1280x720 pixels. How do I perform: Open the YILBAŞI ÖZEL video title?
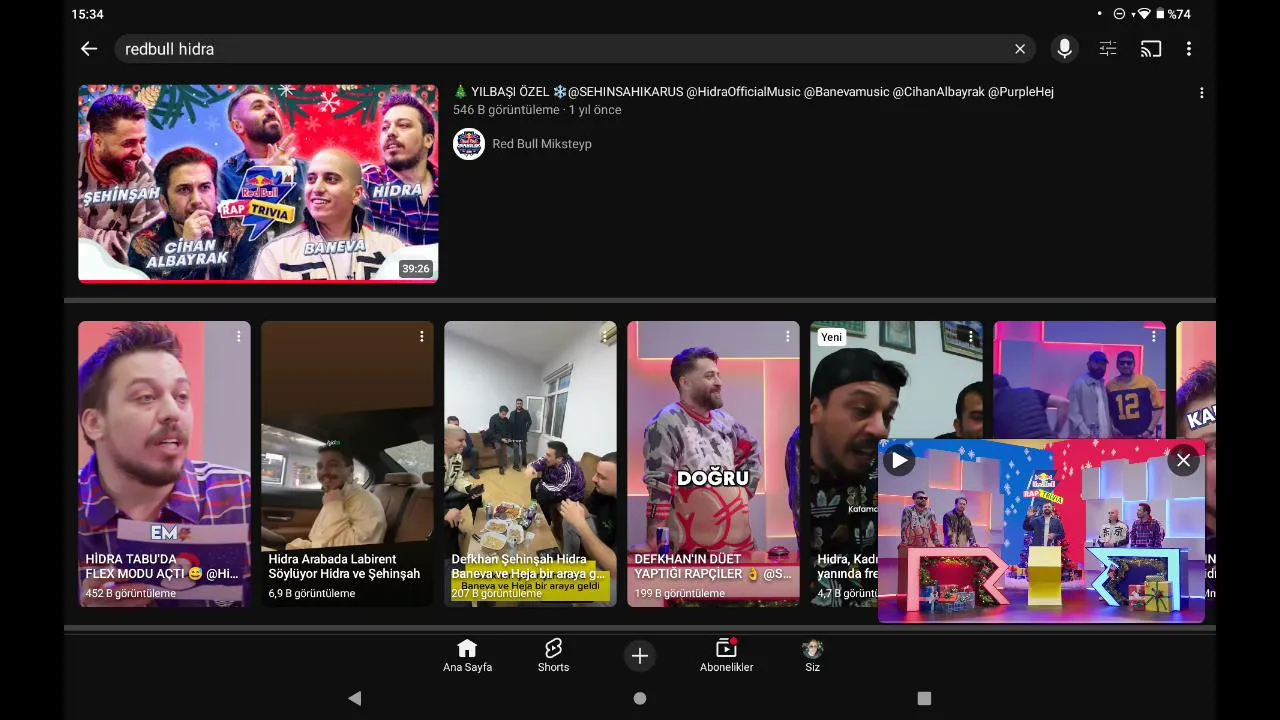tap(753, 92)
